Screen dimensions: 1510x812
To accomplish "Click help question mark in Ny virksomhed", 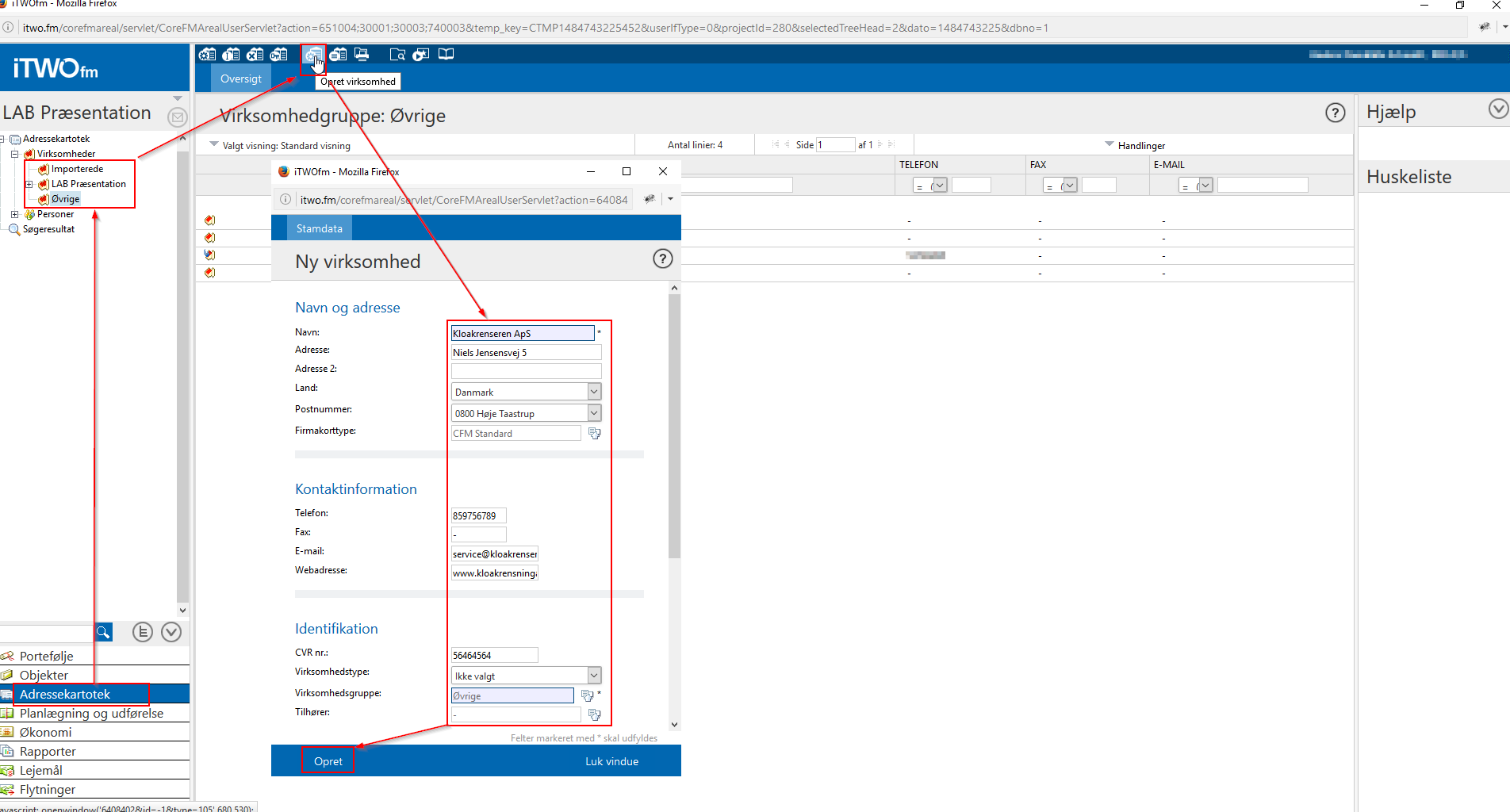I will point(662,259).
